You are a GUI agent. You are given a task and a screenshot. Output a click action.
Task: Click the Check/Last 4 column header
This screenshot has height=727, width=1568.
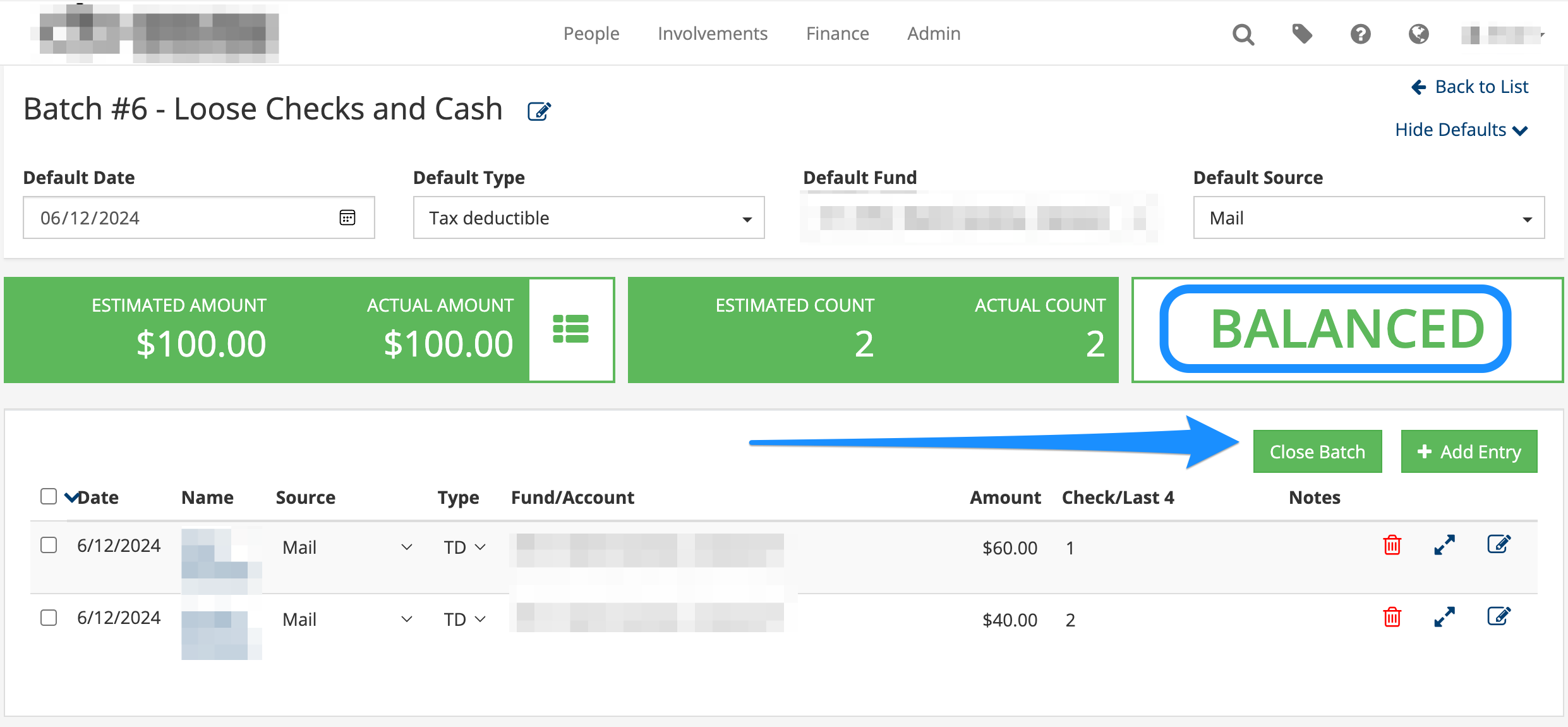point(1118,498)
